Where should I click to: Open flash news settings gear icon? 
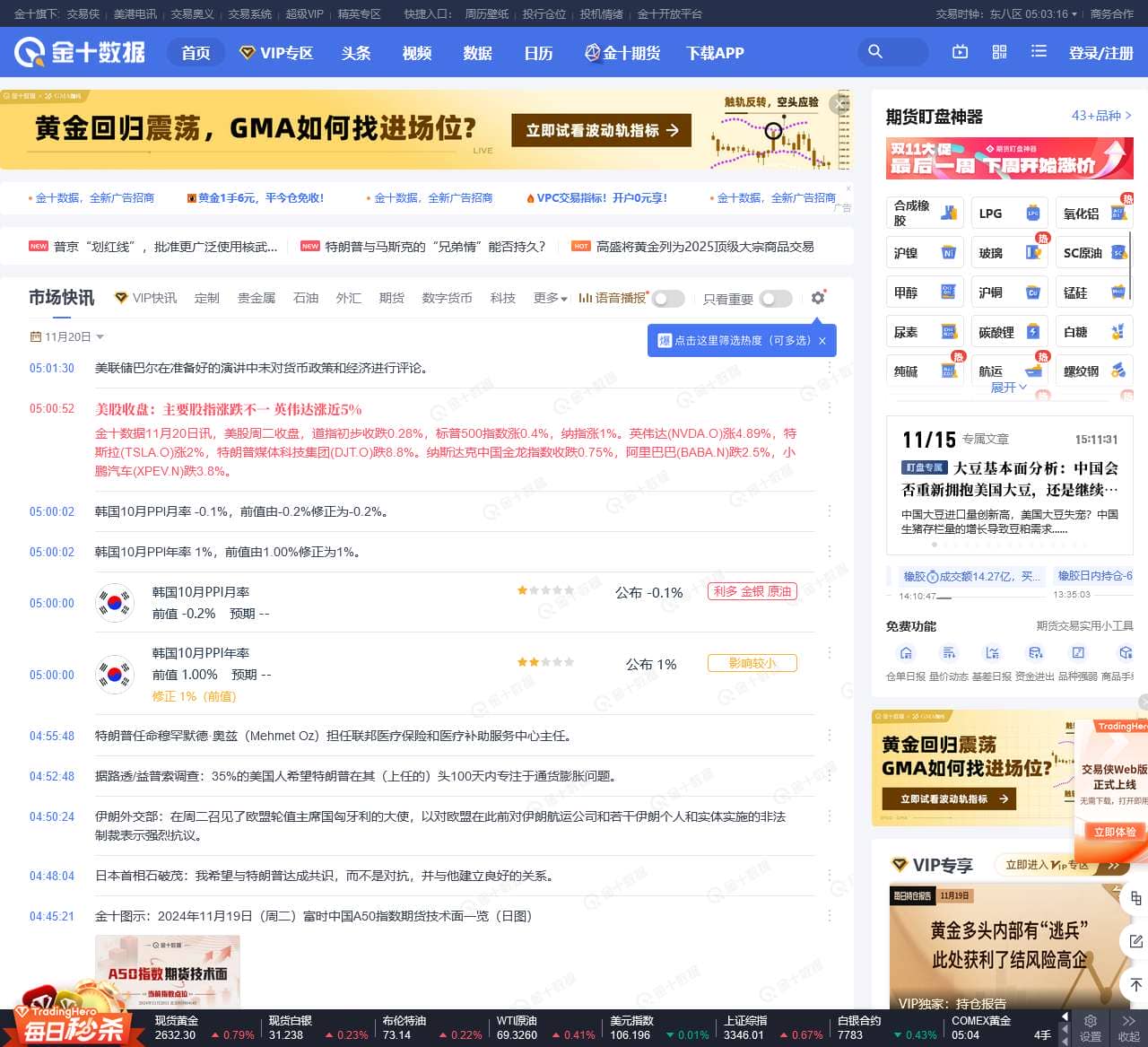pyautogui.click(x=818, y=297)
